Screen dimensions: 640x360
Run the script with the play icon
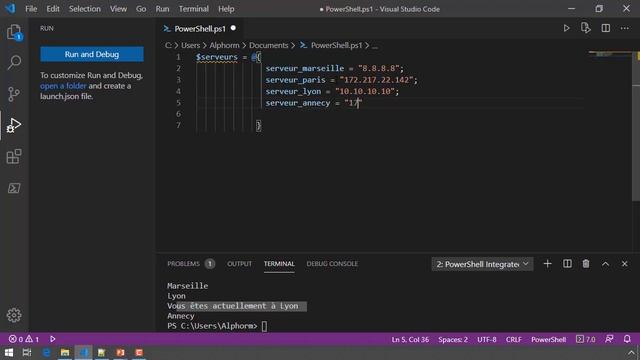click(x=566, y=28)
